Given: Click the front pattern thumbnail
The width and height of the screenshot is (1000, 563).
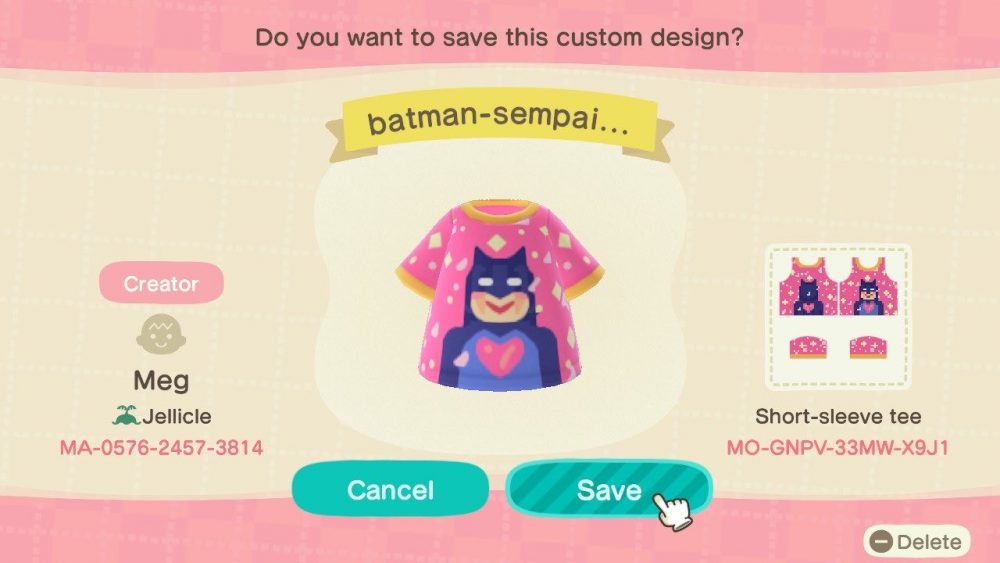Looking at the screenshot, I should [868, 286].
